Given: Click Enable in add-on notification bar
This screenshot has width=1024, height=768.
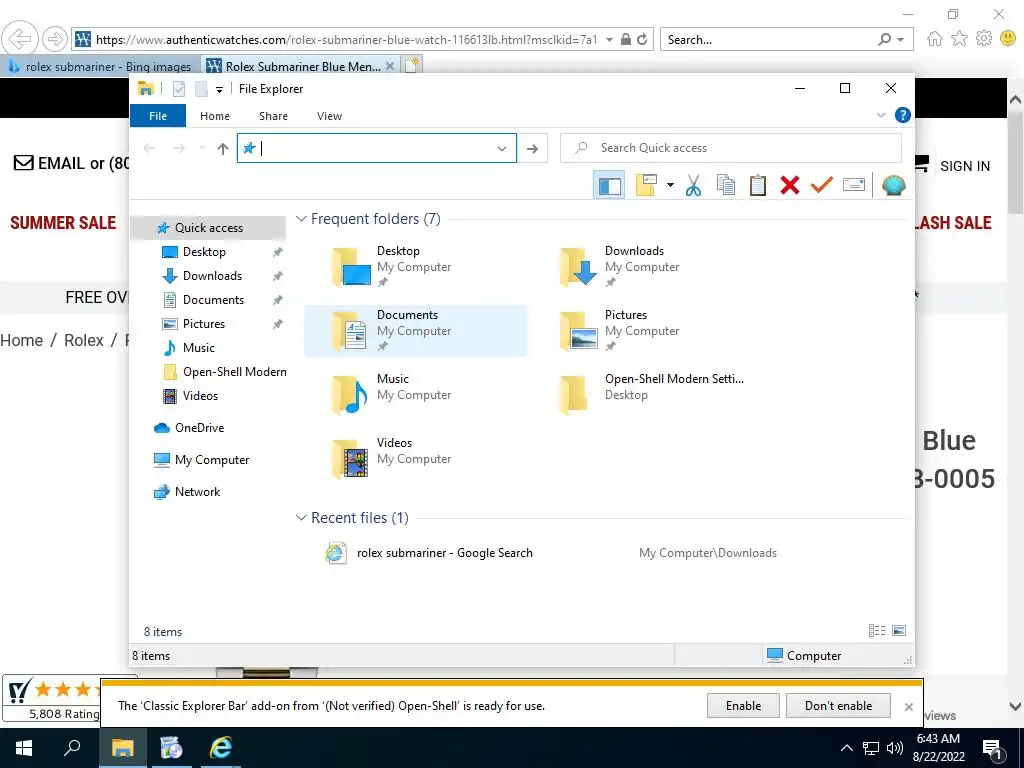Looking at the screenshot, I should pos(743,706).
